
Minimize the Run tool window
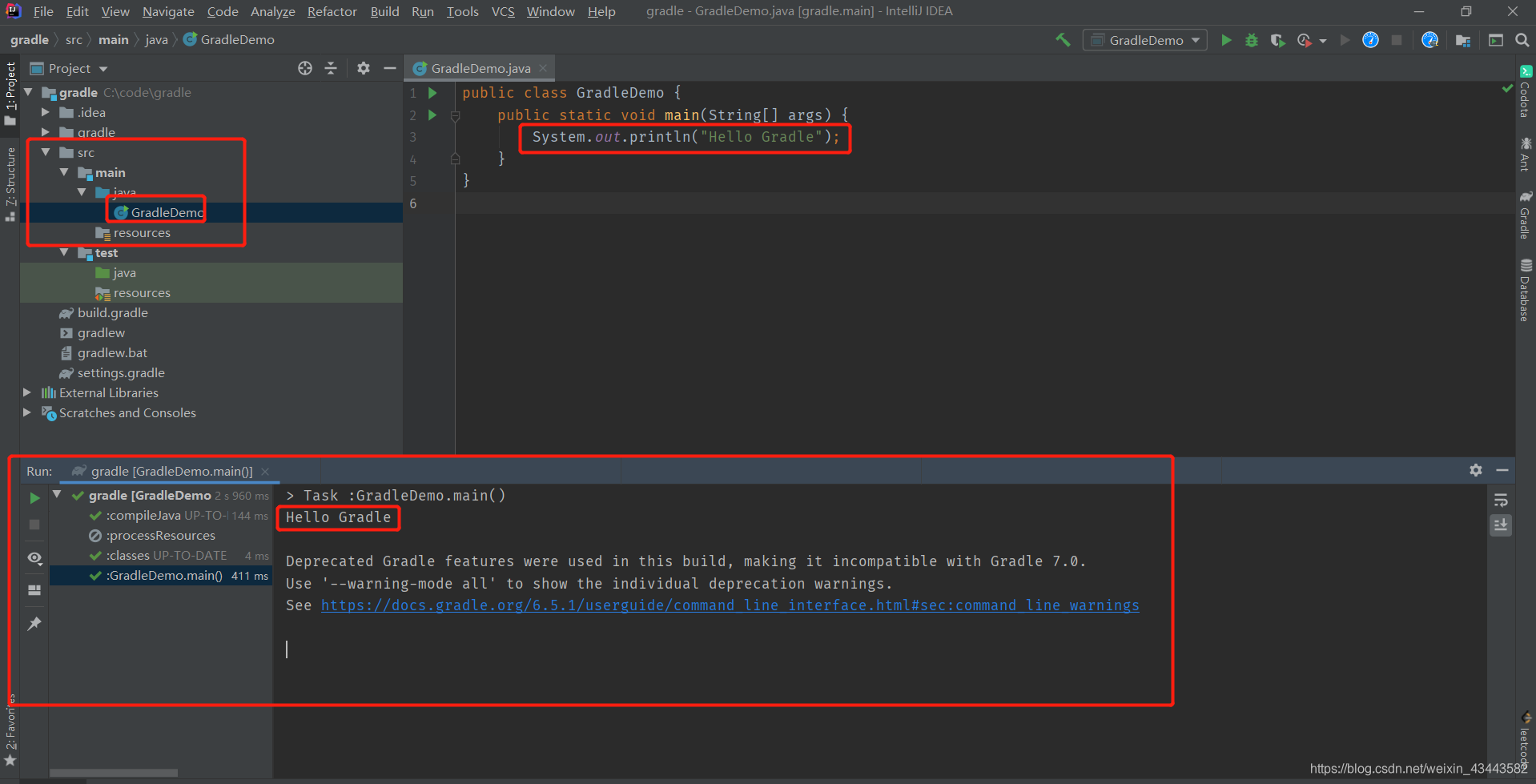coord(1502,470)
